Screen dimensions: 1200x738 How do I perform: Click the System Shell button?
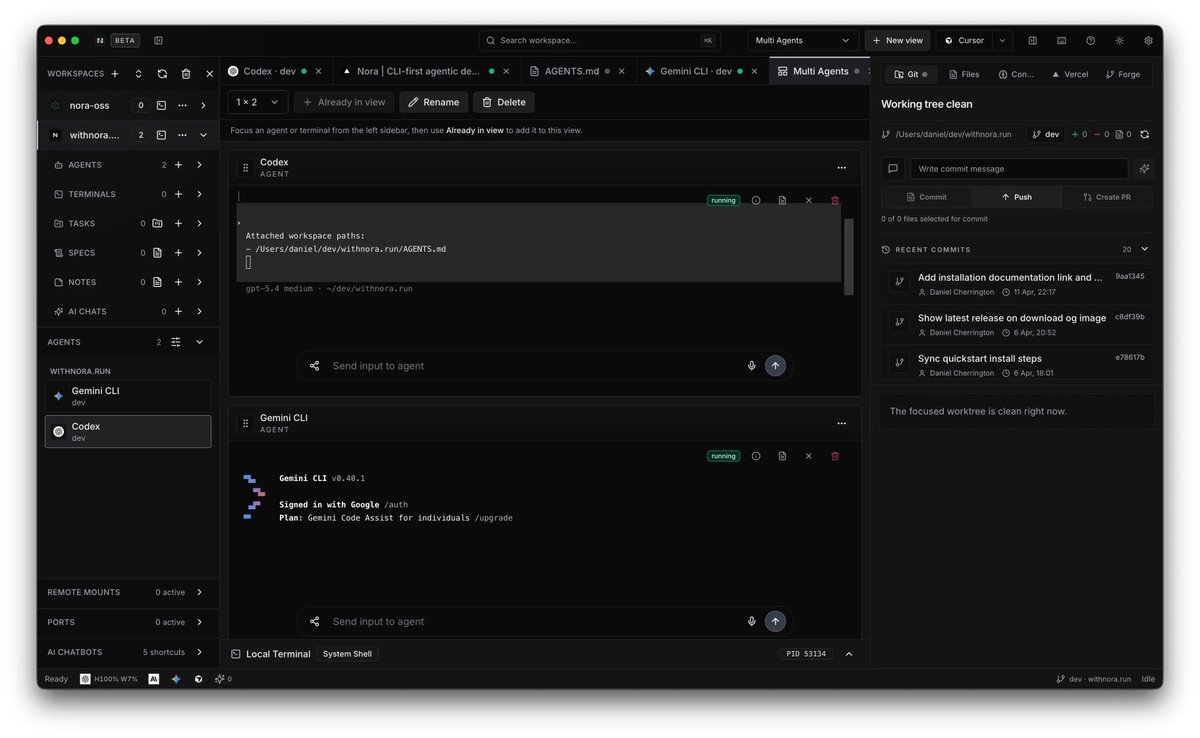click(x=347, y=654)
